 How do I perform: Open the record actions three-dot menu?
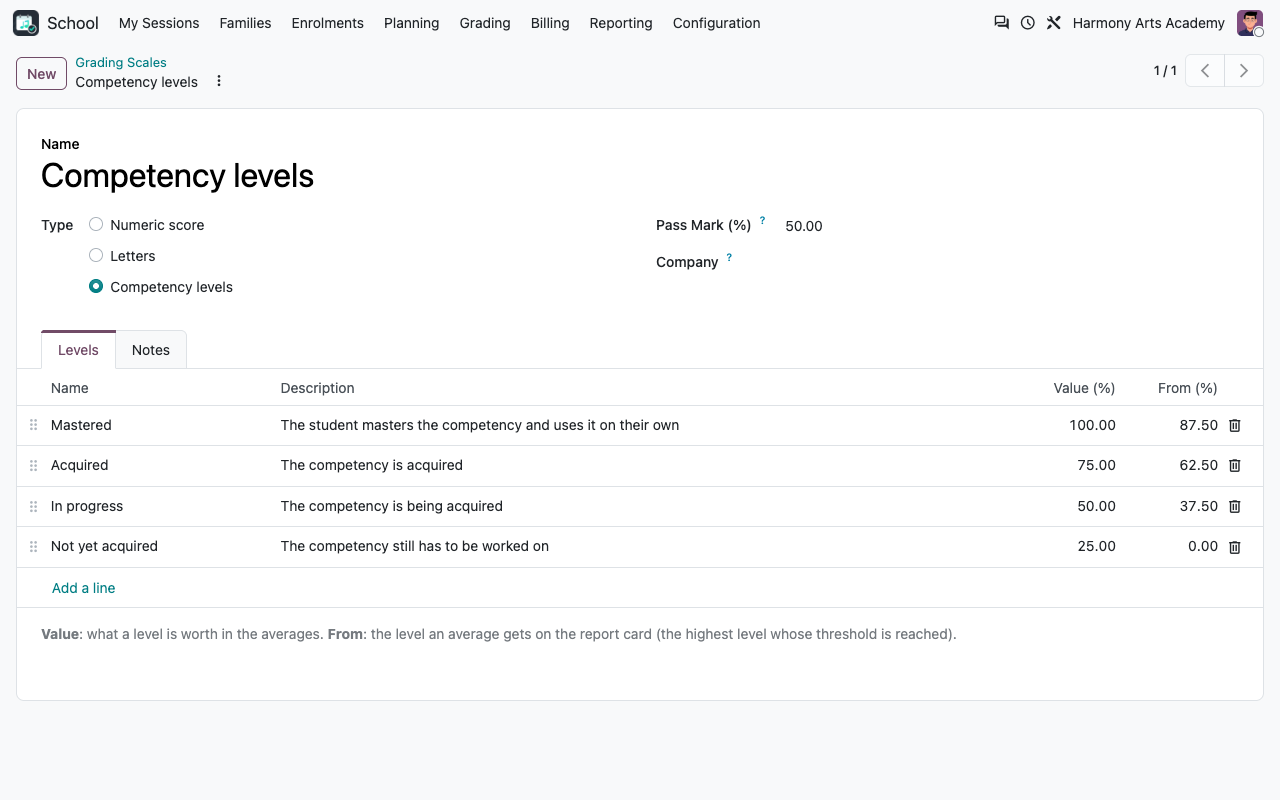(219, 81)
